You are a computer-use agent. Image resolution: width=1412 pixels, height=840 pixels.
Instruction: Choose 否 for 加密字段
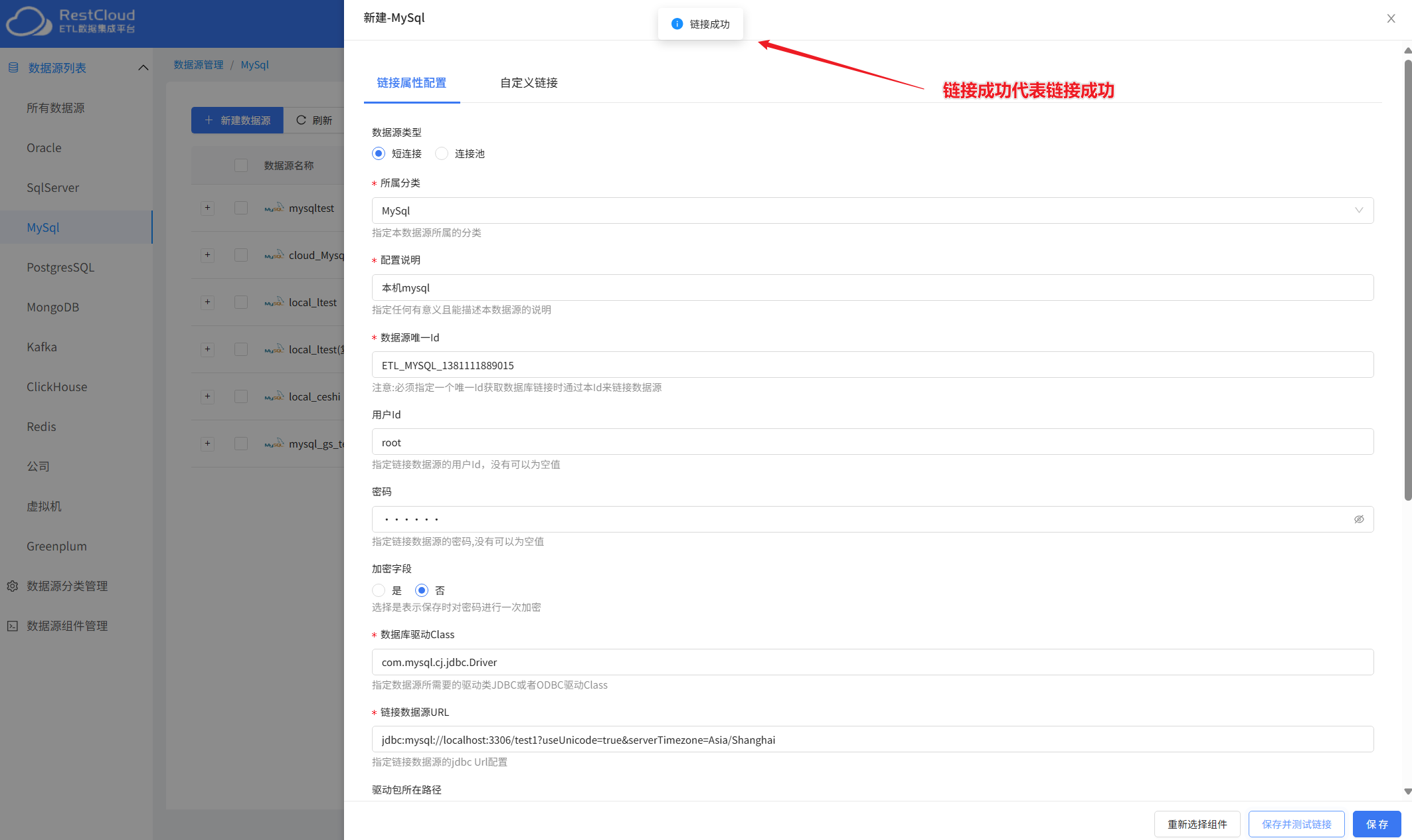(x=422, y=590)
